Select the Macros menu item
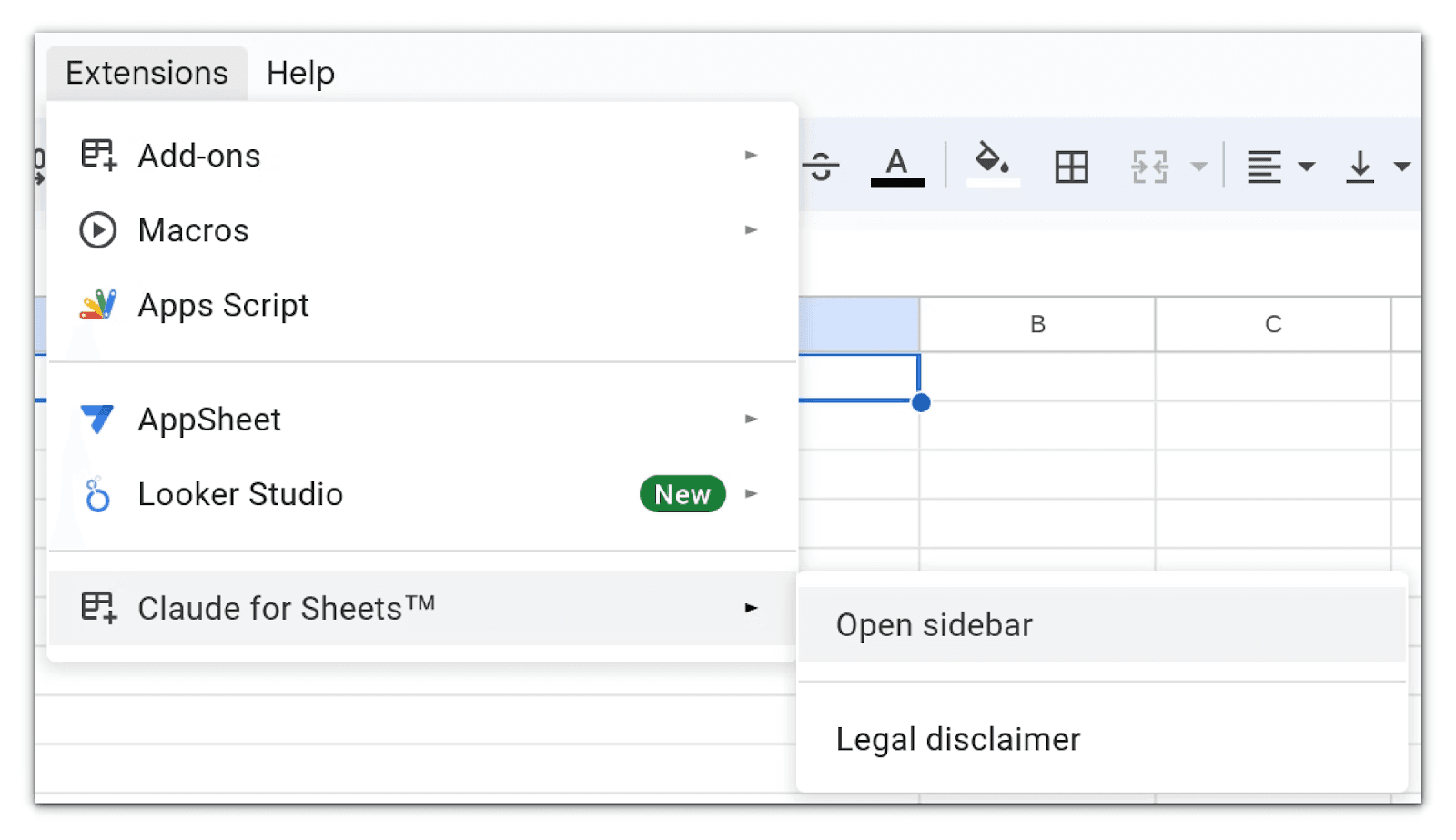The image size is (1456, 840). pos(193,230)
